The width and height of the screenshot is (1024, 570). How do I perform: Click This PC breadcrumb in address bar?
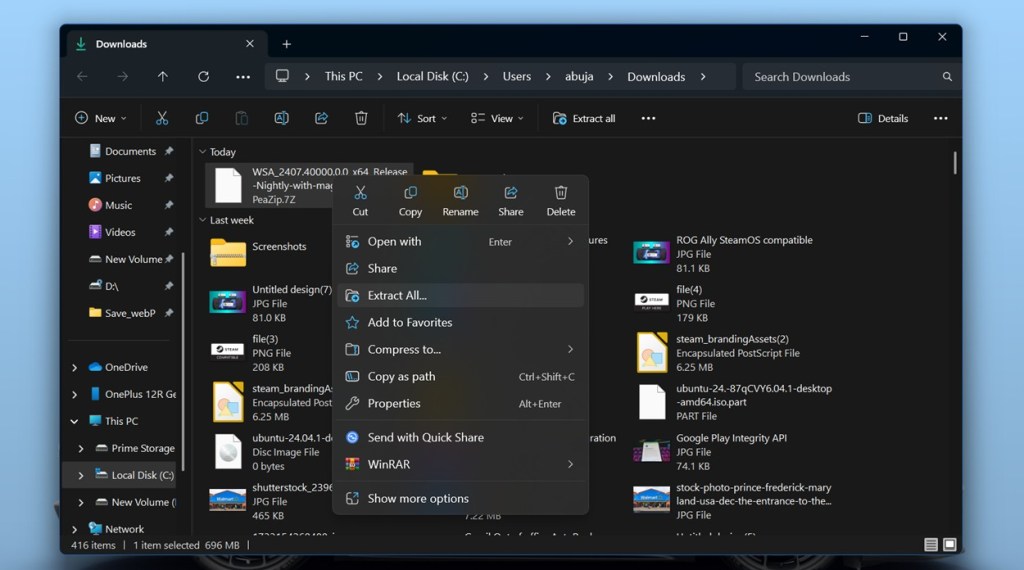344,76
